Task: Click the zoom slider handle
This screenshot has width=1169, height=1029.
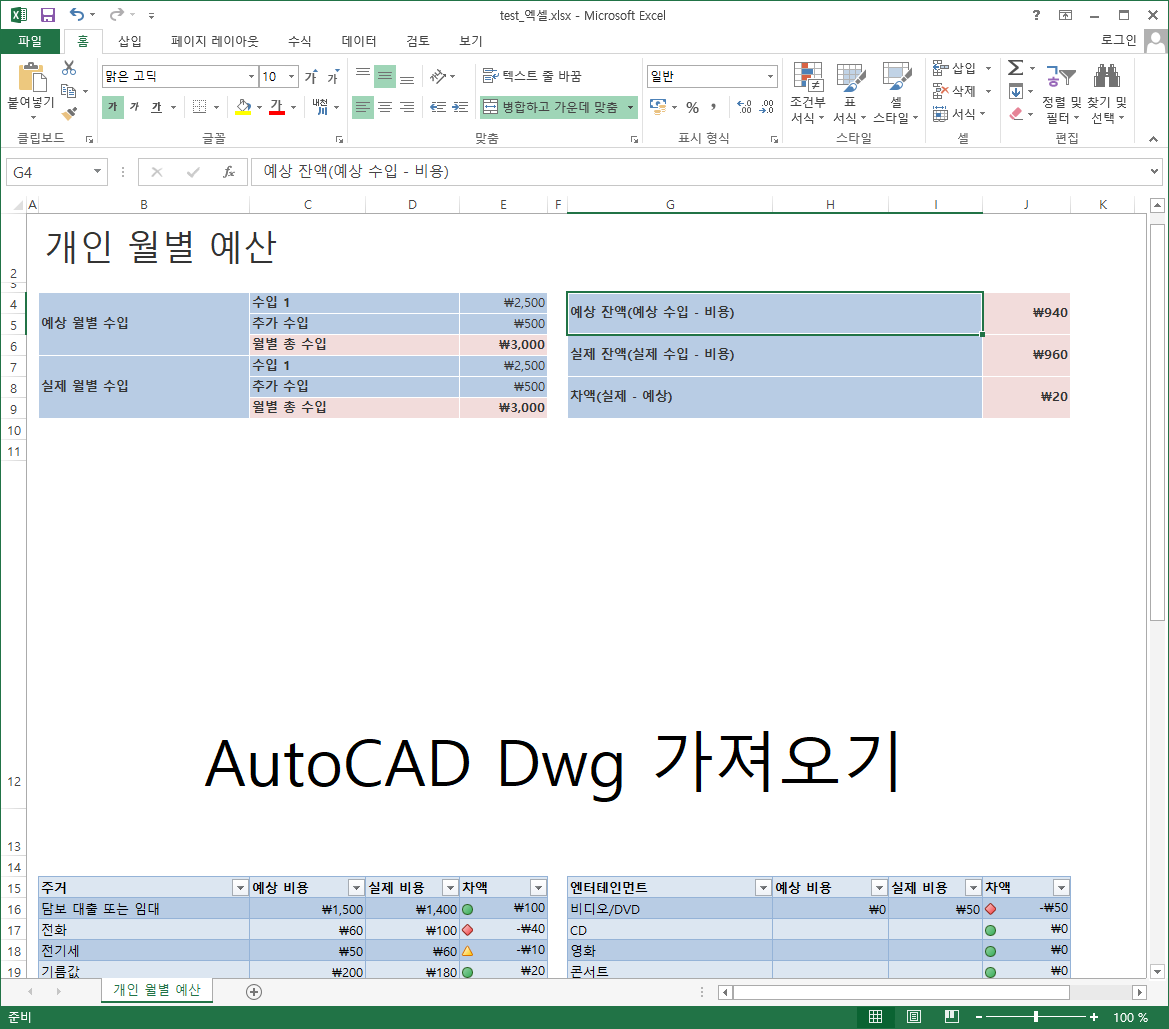Action: (1036, 1017)
